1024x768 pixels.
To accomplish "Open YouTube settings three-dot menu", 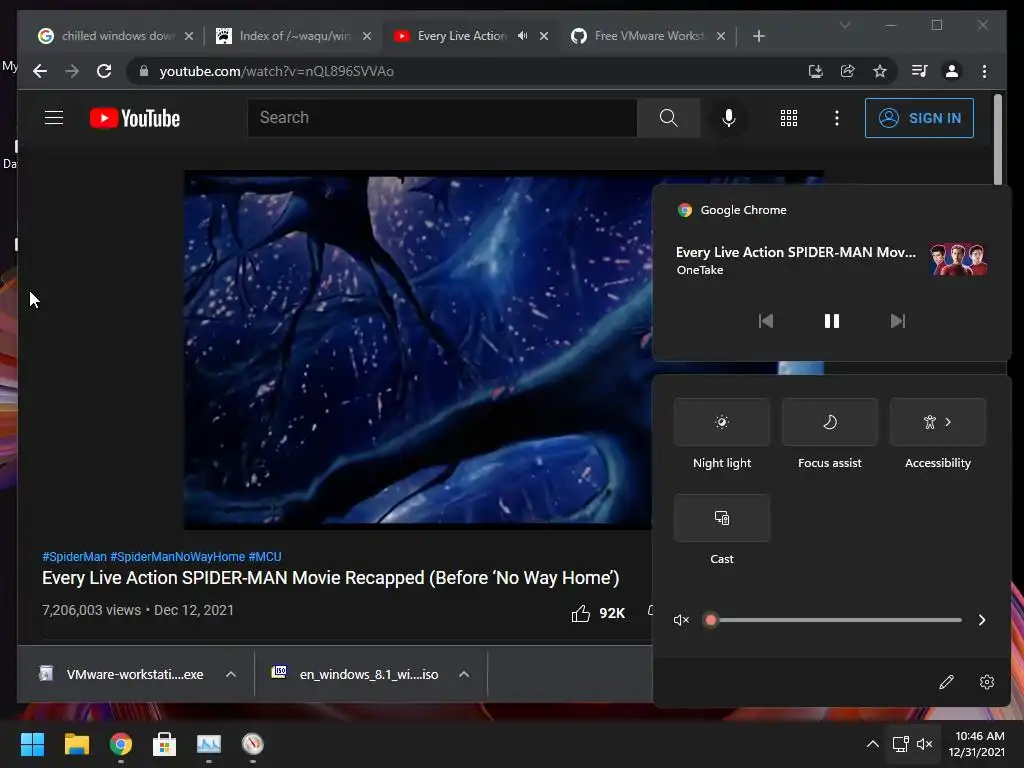I will [x=837, y=118].
